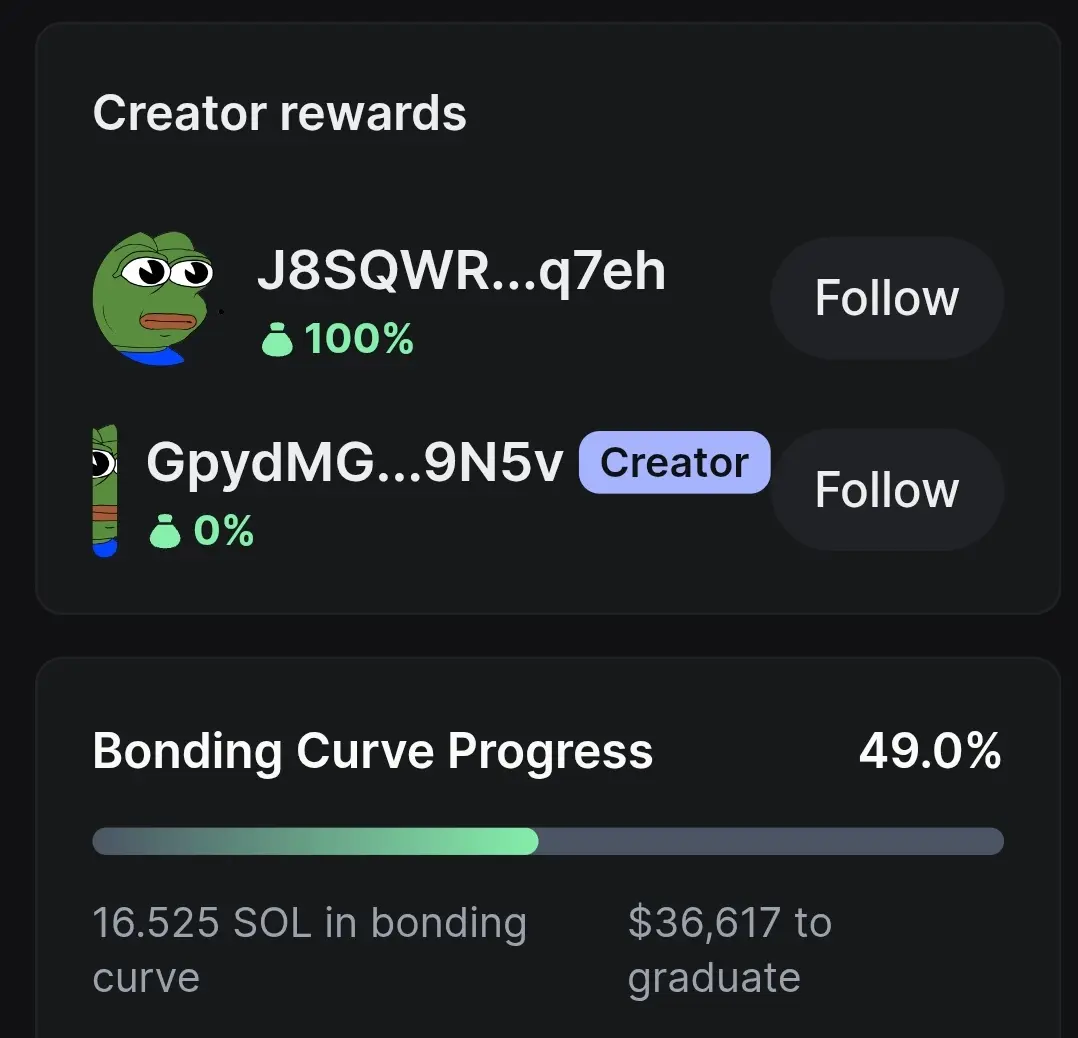Click the Bonding Curve Progress heading
The height and width of the screenshot is (1038, 1078).
pyautogui.click(x=372, y=751)
